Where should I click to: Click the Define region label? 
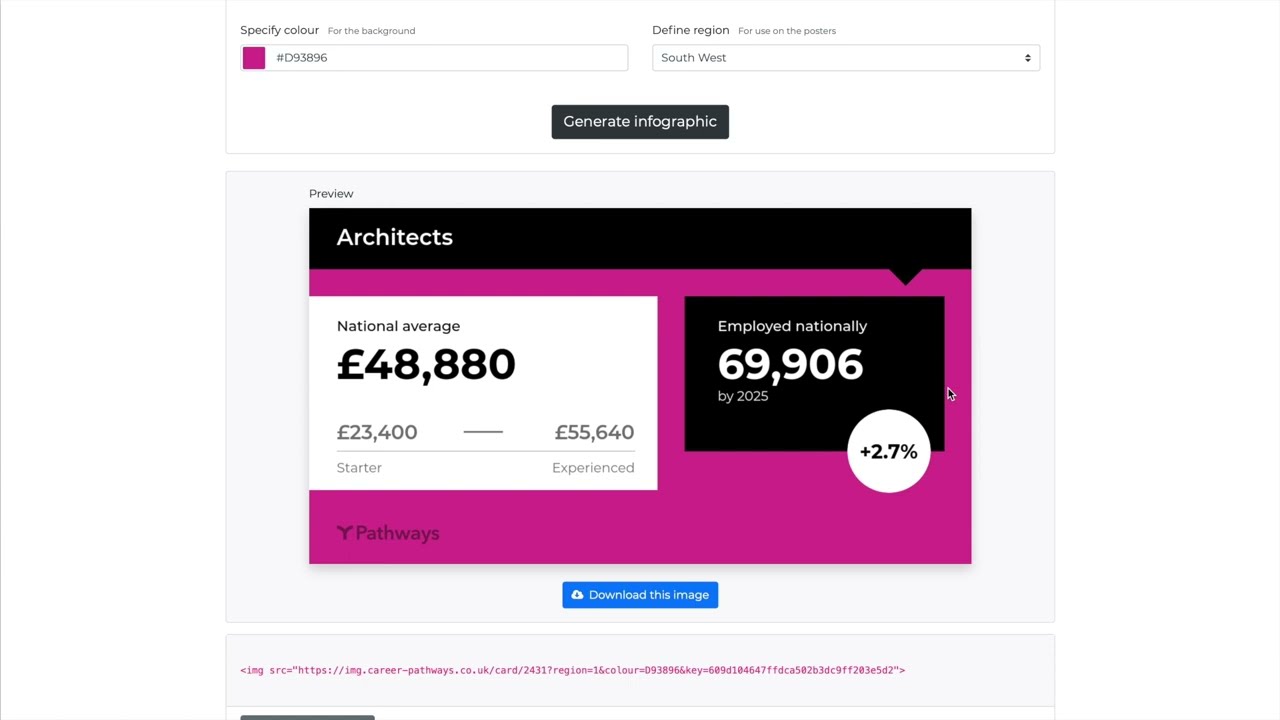(x=691, y=30)
